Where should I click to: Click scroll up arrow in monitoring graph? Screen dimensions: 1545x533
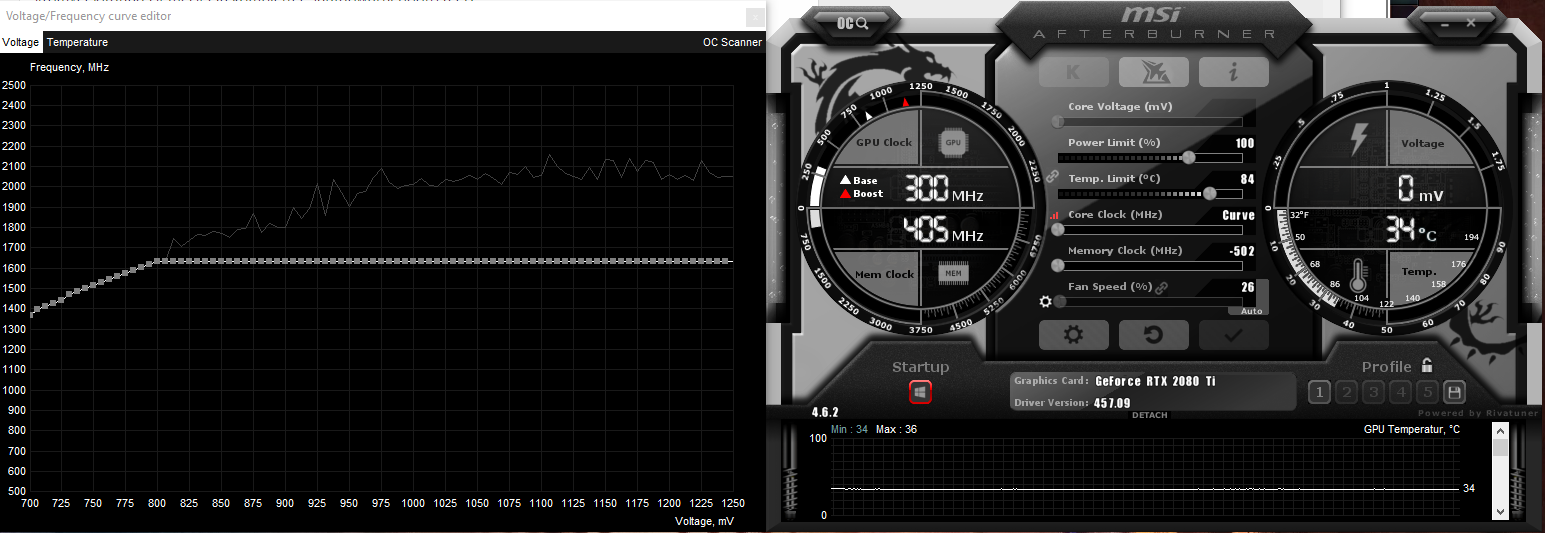(1500, 431)
